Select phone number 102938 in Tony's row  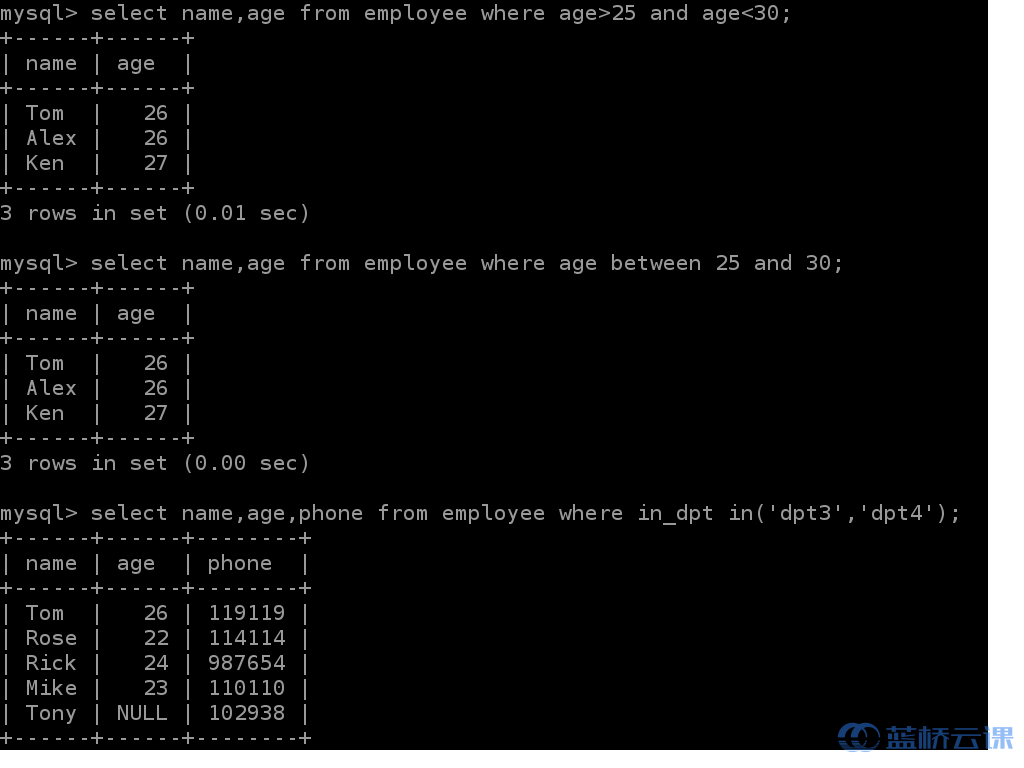tap(246, 713)
